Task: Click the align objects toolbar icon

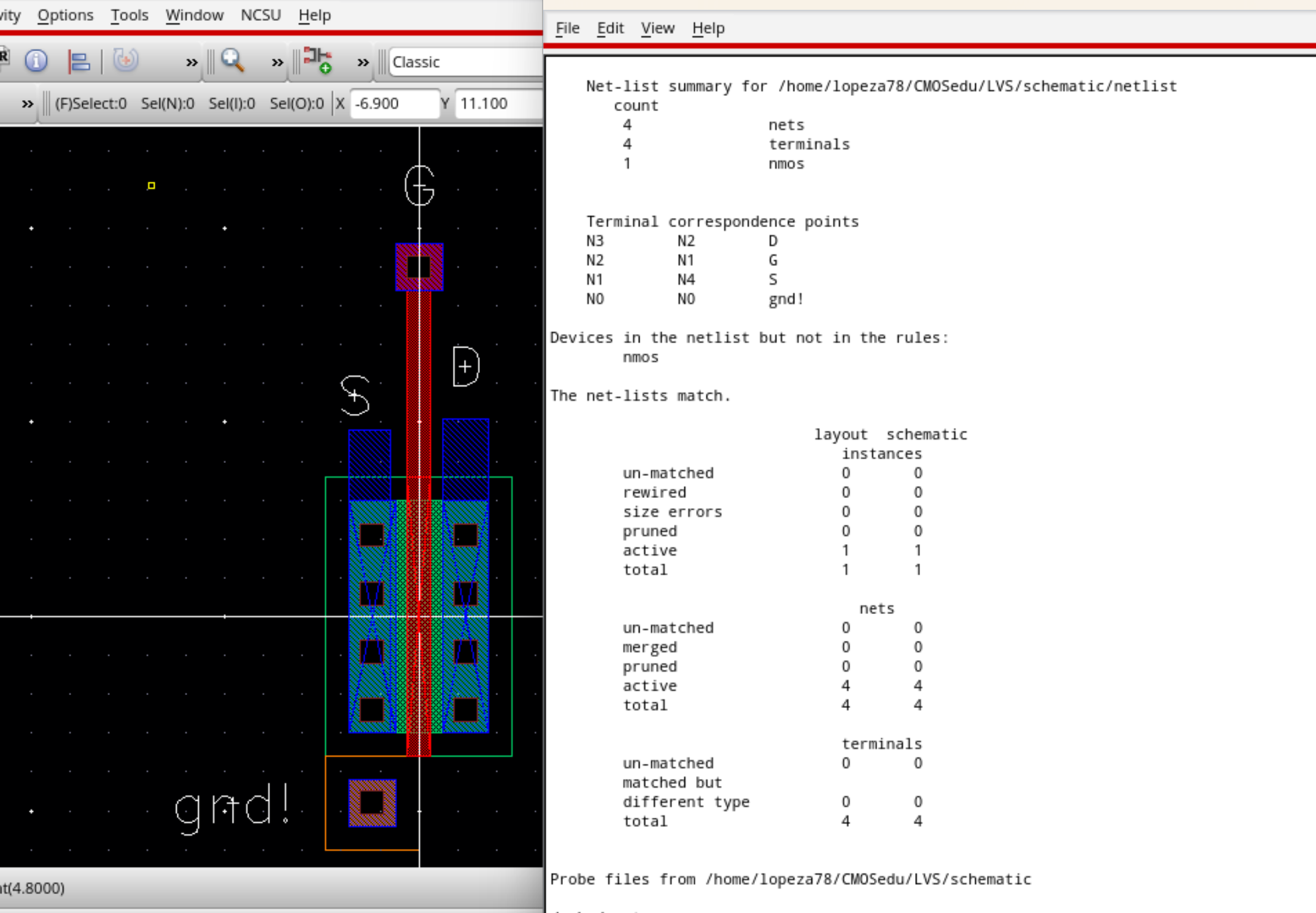Action: pyautogui.click(x=79, y=61)
